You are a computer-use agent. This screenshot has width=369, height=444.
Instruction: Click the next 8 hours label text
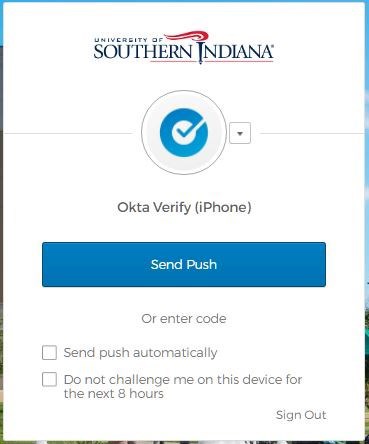[114, 394]
